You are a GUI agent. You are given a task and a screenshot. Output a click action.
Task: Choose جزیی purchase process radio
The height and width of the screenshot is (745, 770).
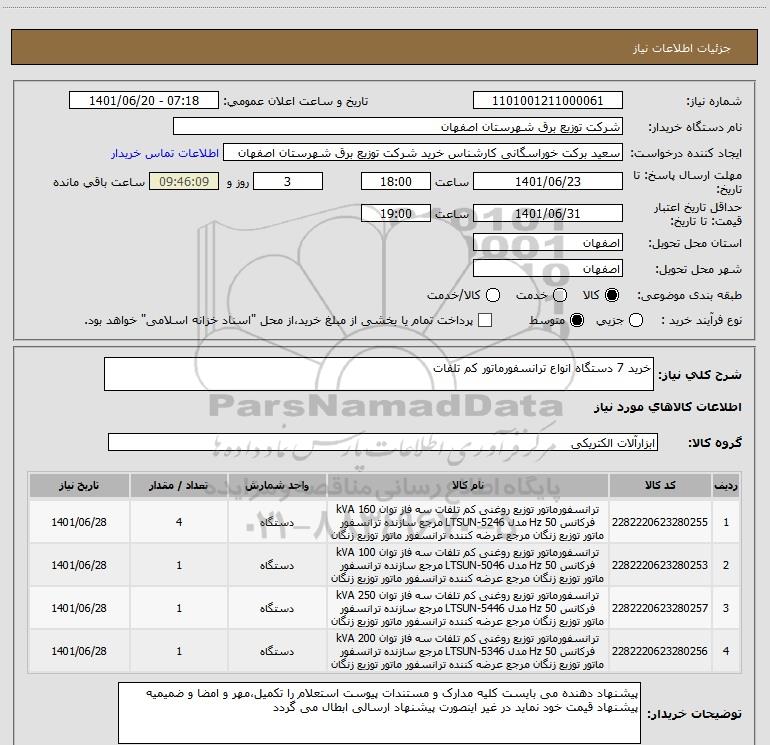click(635, 320)
